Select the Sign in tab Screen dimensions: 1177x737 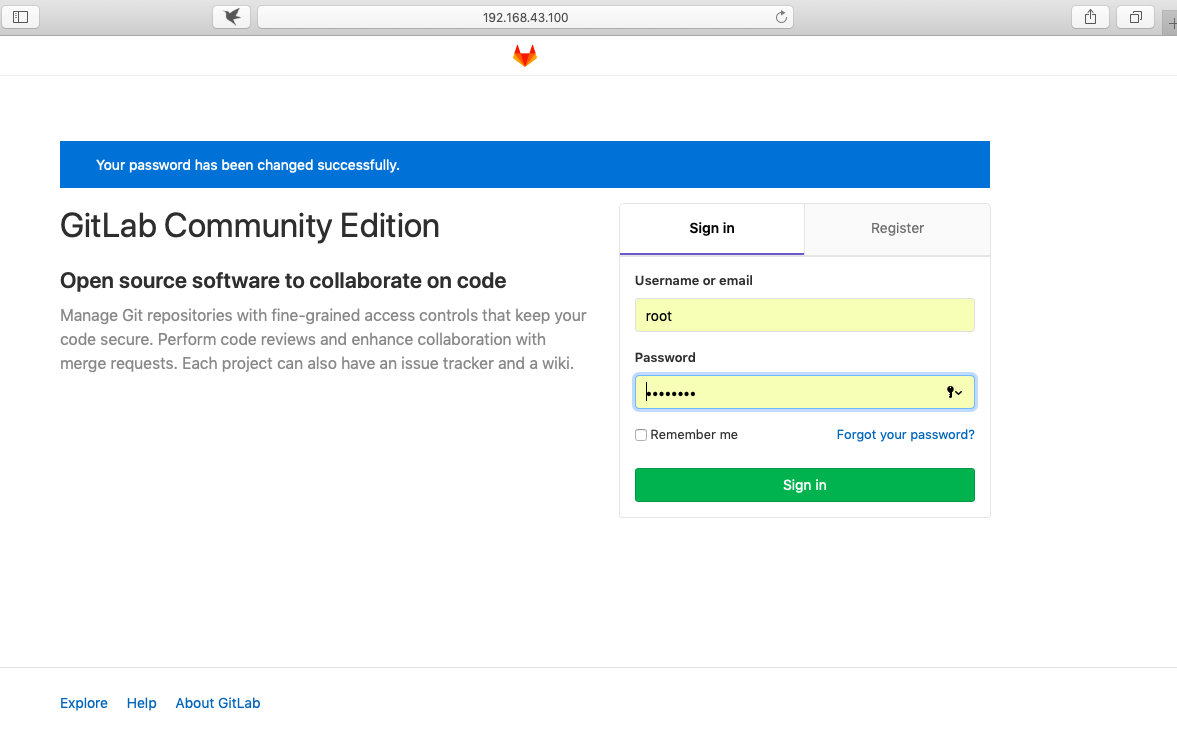pos(711,228)
